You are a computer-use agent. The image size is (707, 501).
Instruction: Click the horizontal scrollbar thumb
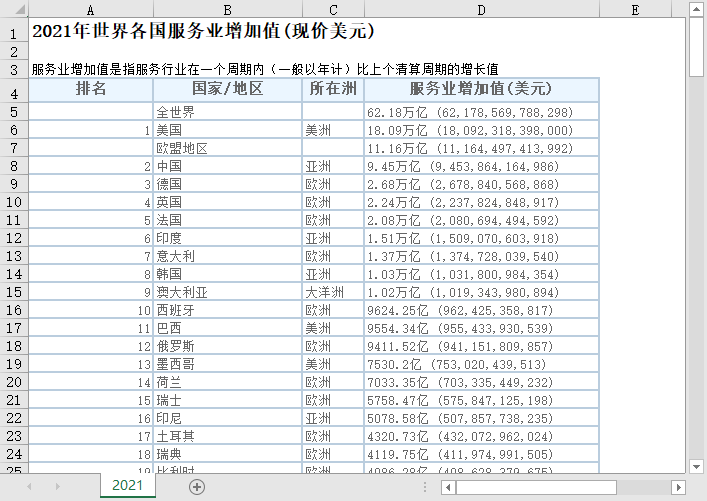536,487
